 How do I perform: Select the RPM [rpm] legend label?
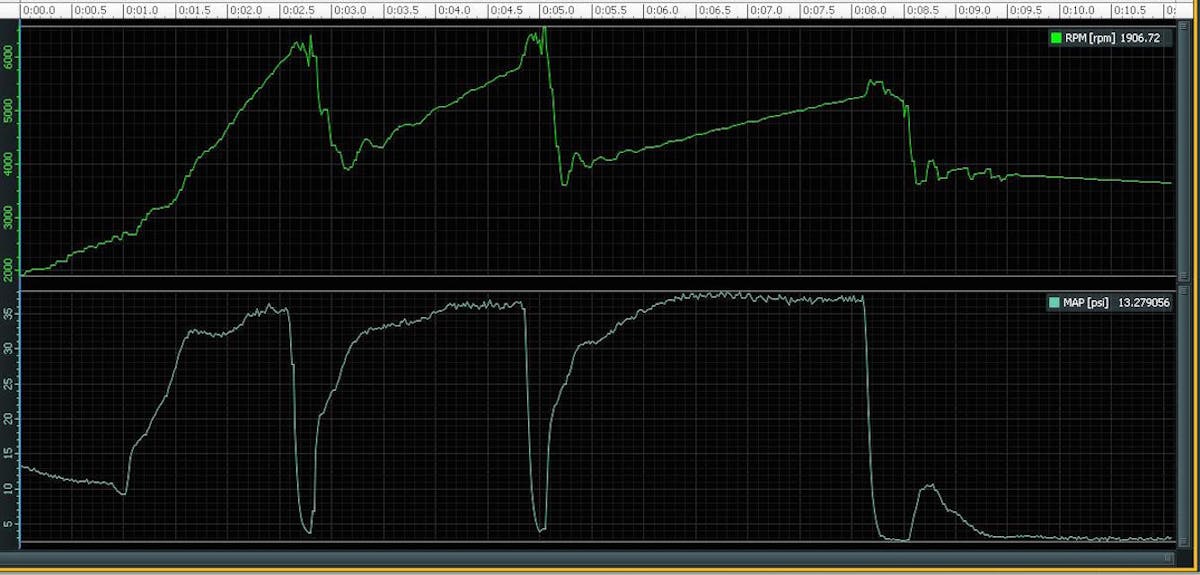point(1089,39)
